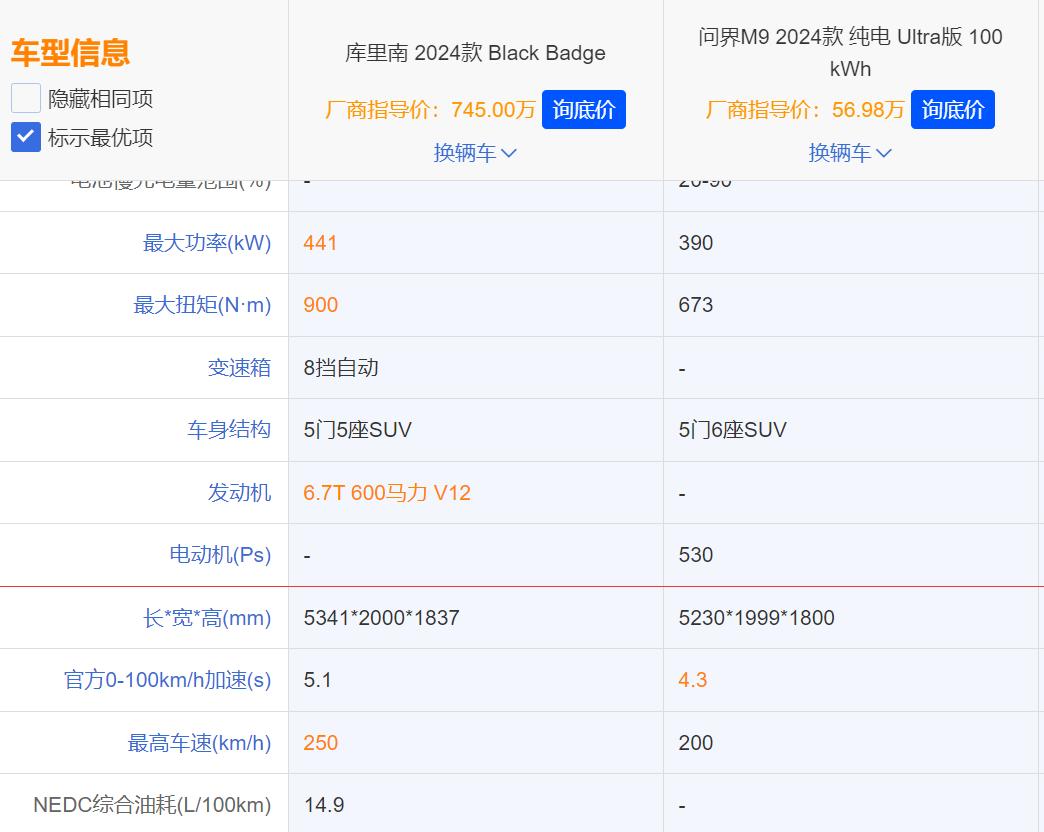This screenshot has height=832, width=1044.
Task: Click the NEDC综合油耗(L/100km) label
Action: point(152,805)
